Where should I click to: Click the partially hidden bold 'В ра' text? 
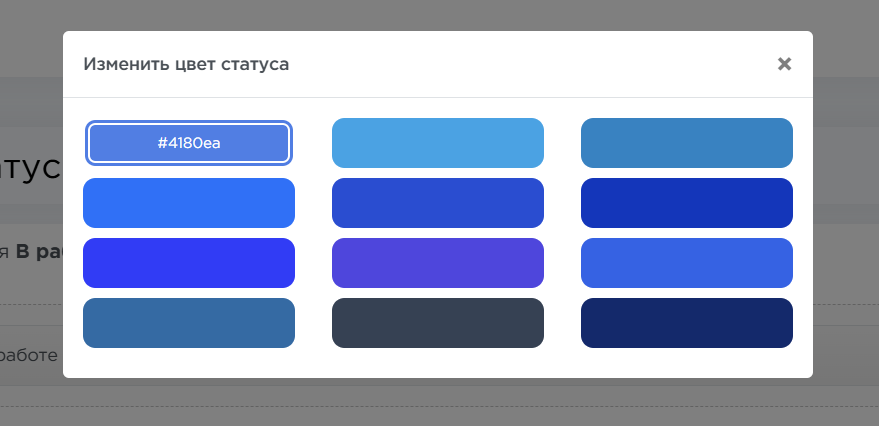(38, 253)
